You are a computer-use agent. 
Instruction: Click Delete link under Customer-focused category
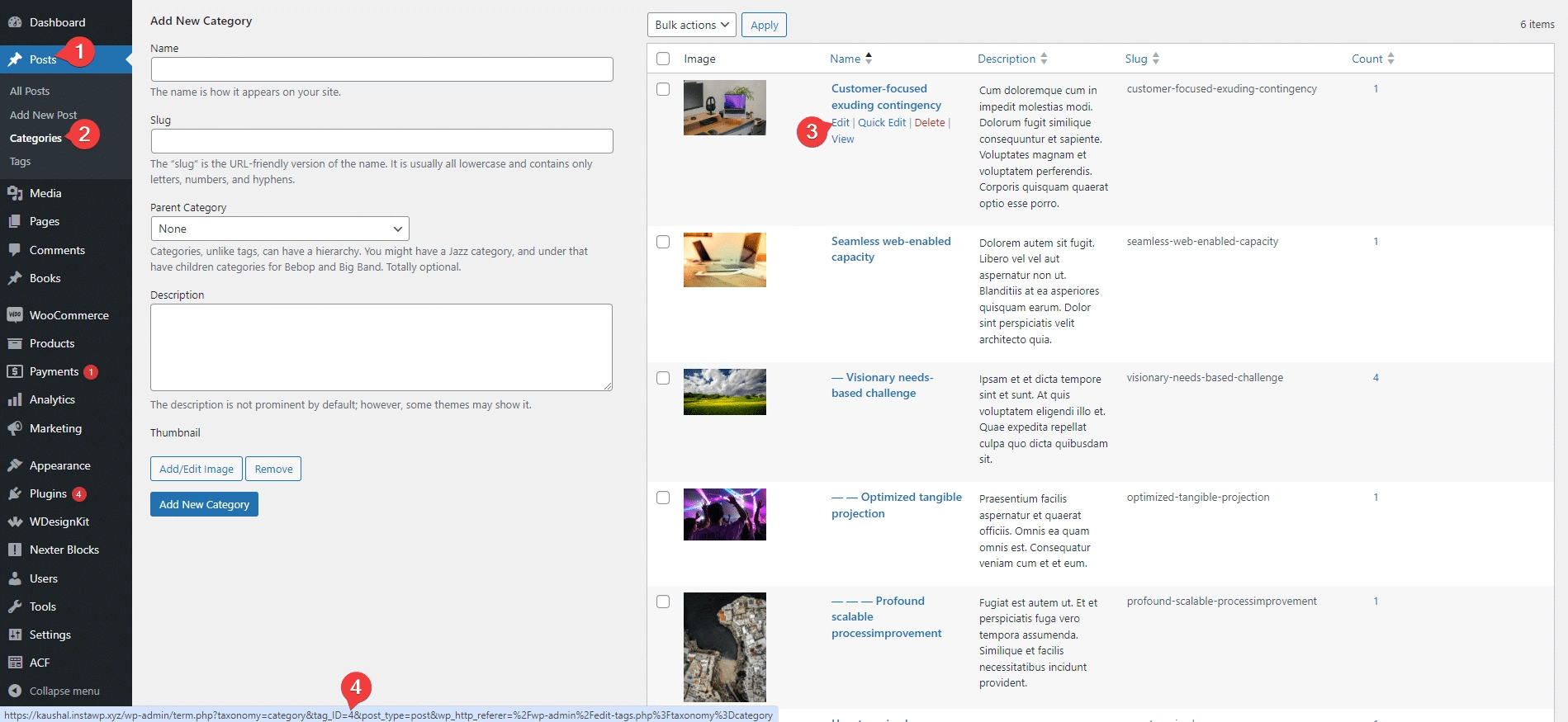(x=930, y=122)
